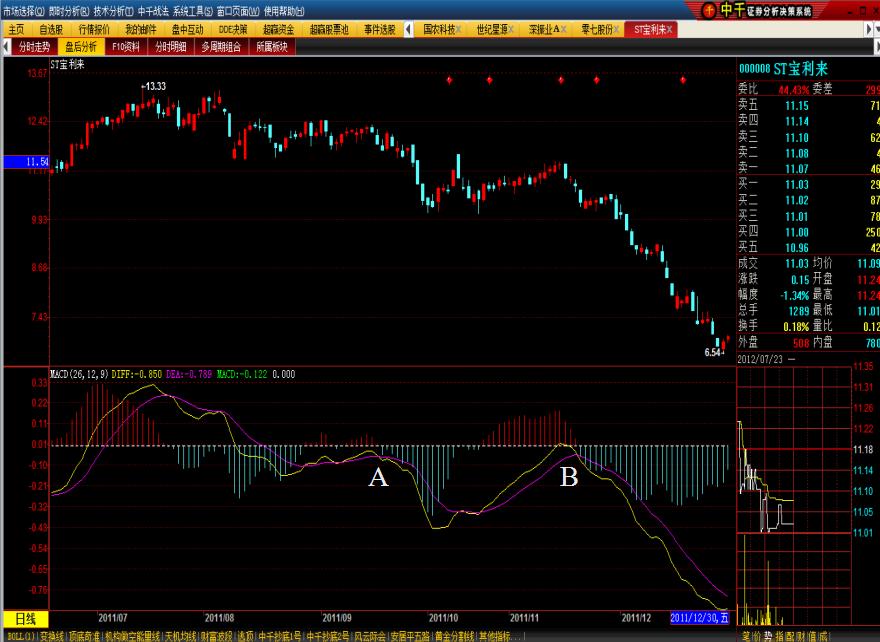Close the ST宝利来 stock tab
The image size is (880, 642).
point(670,30)
